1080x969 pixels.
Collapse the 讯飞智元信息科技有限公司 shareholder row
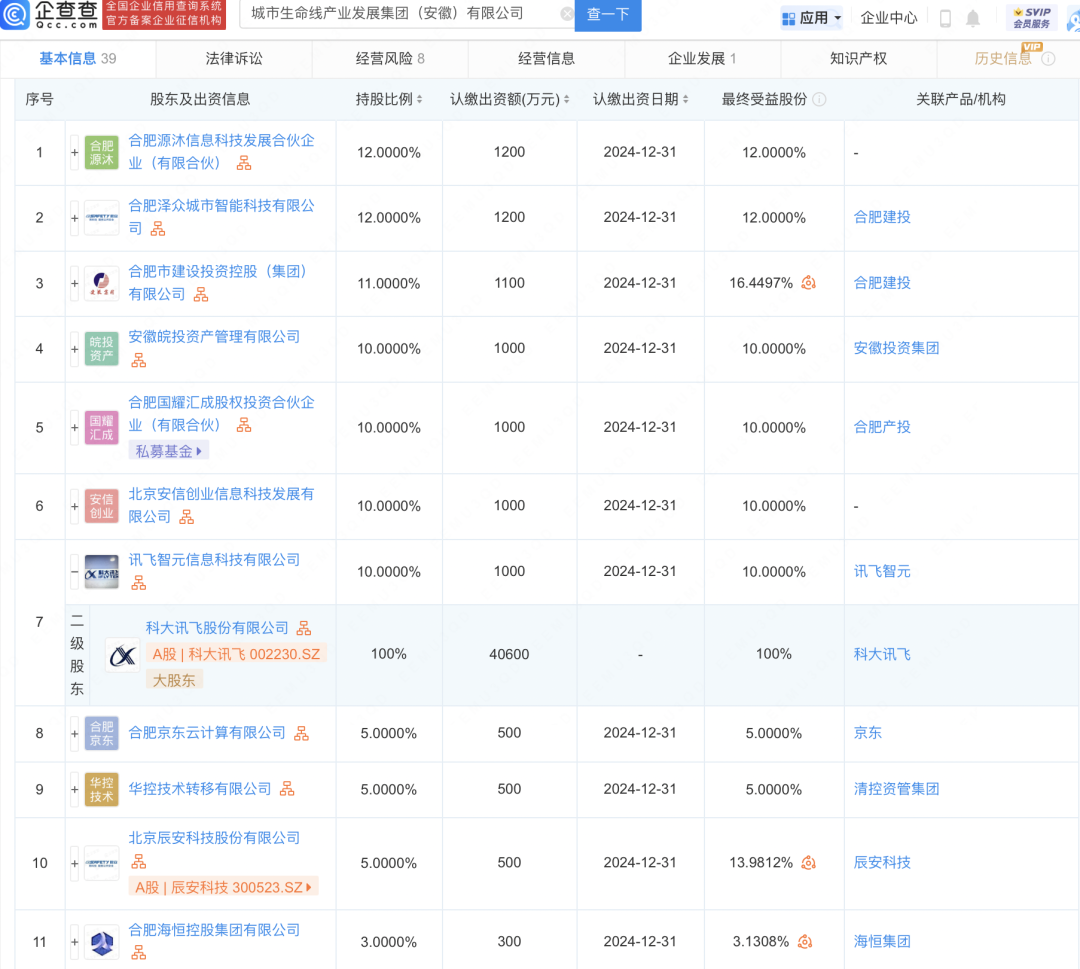pyautogui.click(x=75, y=571)
